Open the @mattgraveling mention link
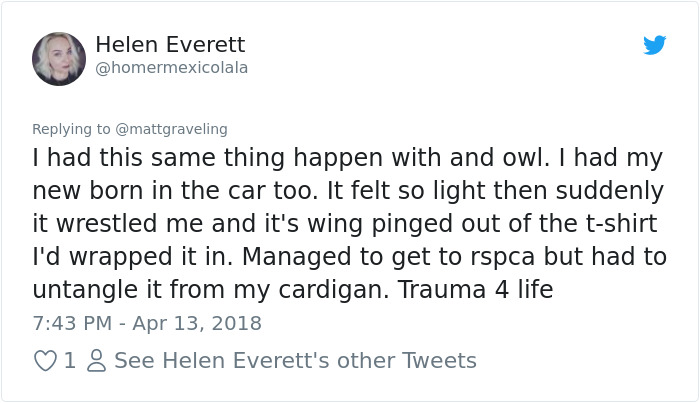 (172, 128)
